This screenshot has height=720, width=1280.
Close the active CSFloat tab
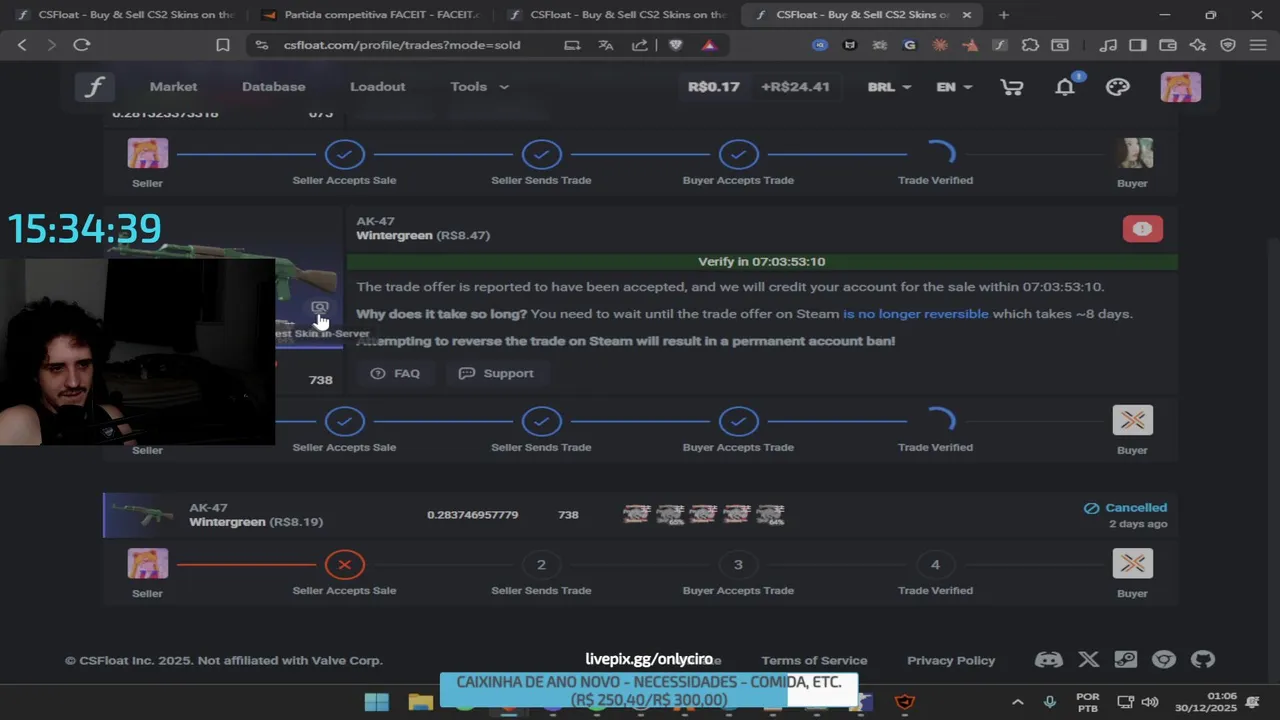tap(966, 15)
